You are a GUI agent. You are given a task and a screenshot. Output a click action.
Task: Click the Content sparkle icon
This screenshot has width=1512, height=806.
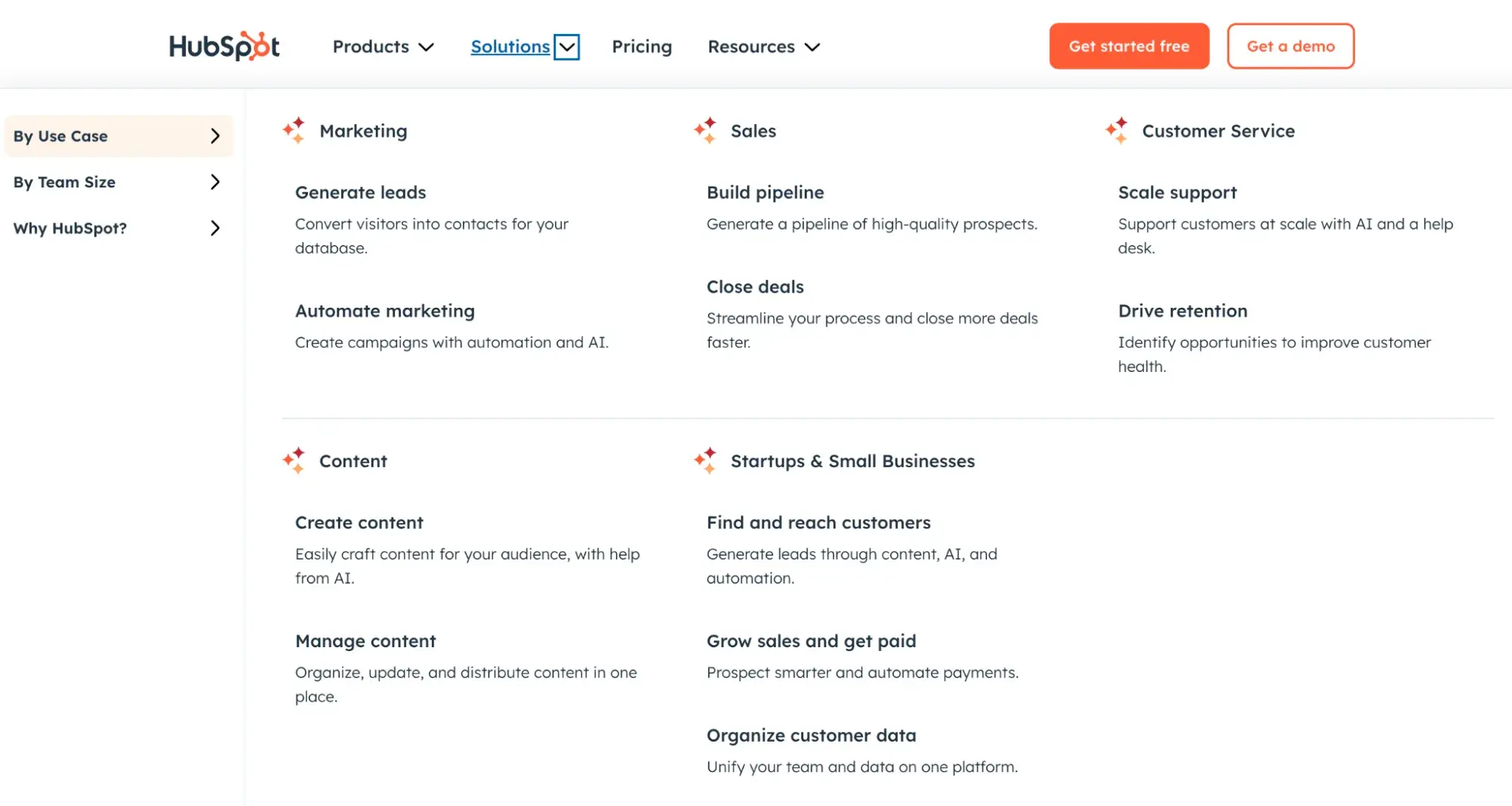click(x=294, y=460)
